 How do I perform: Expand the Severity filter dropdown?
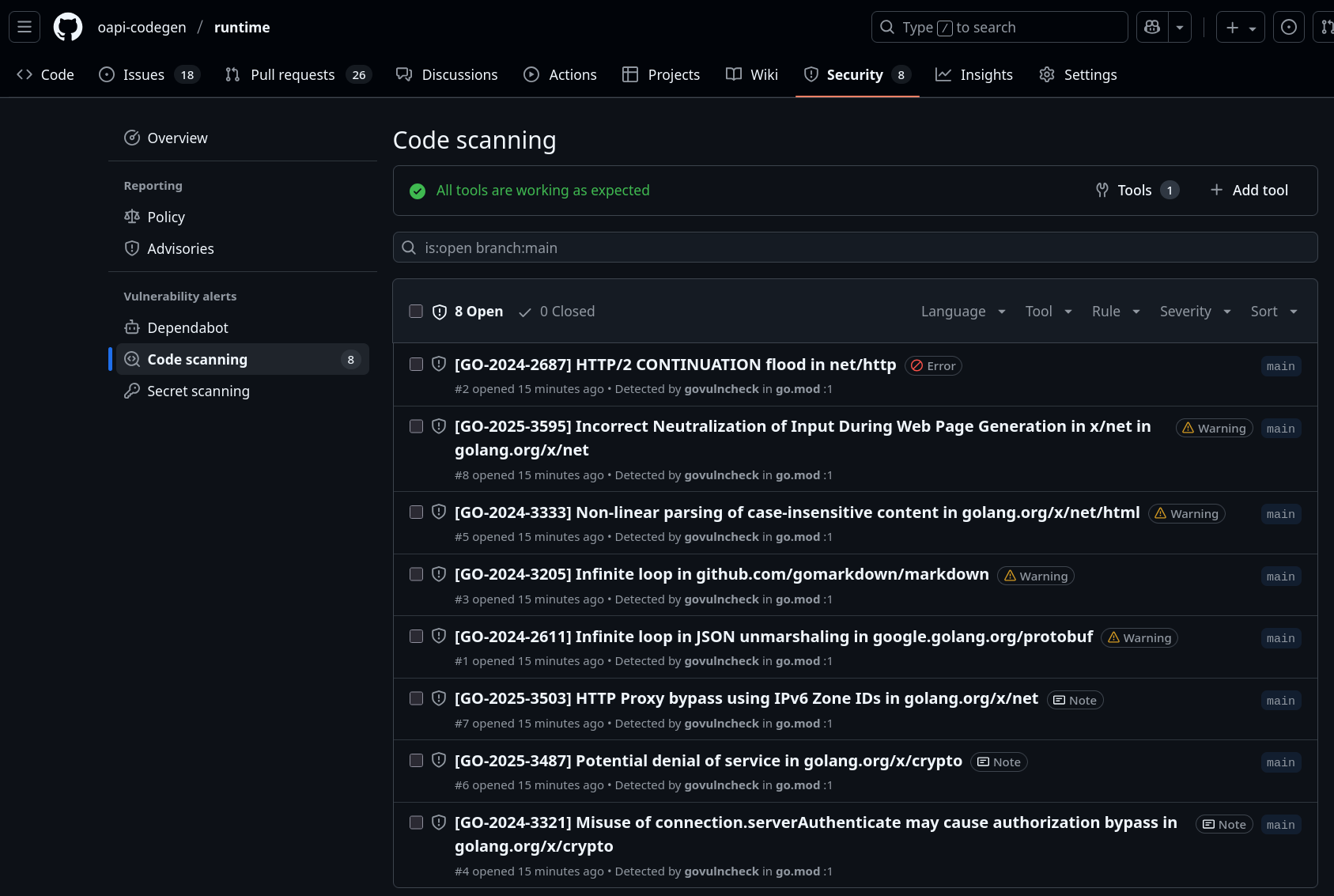point(1196,312)
